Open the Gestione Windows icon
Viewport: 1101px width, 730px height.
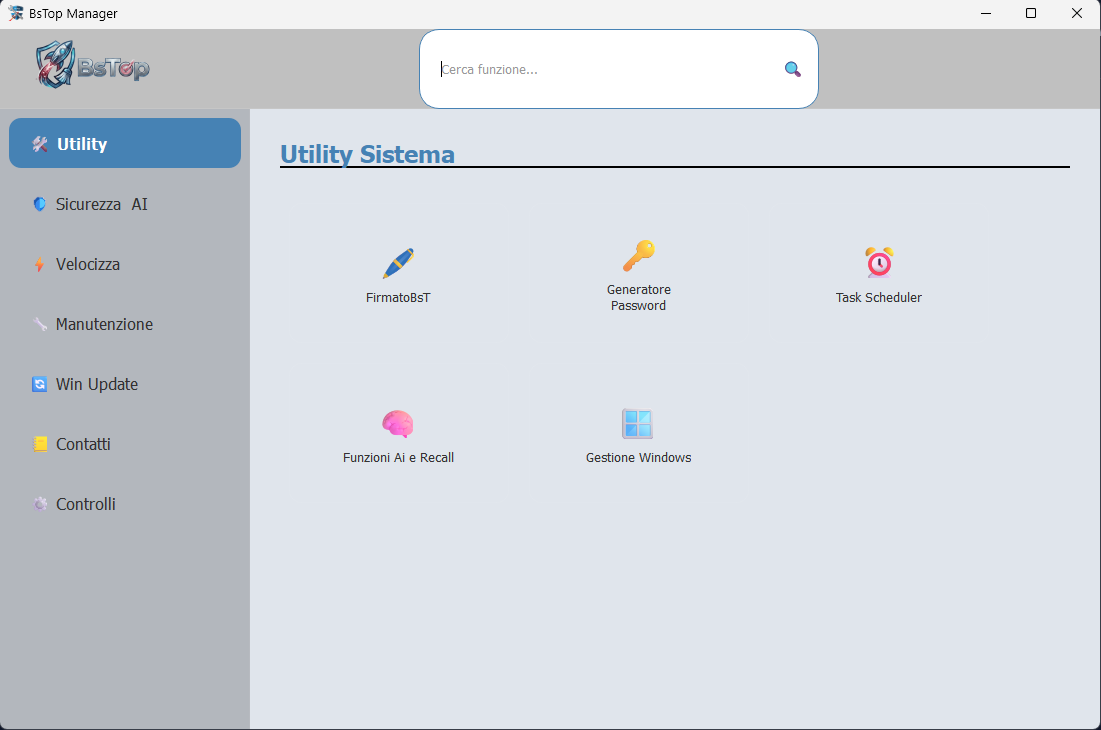(x=638, y=422)
